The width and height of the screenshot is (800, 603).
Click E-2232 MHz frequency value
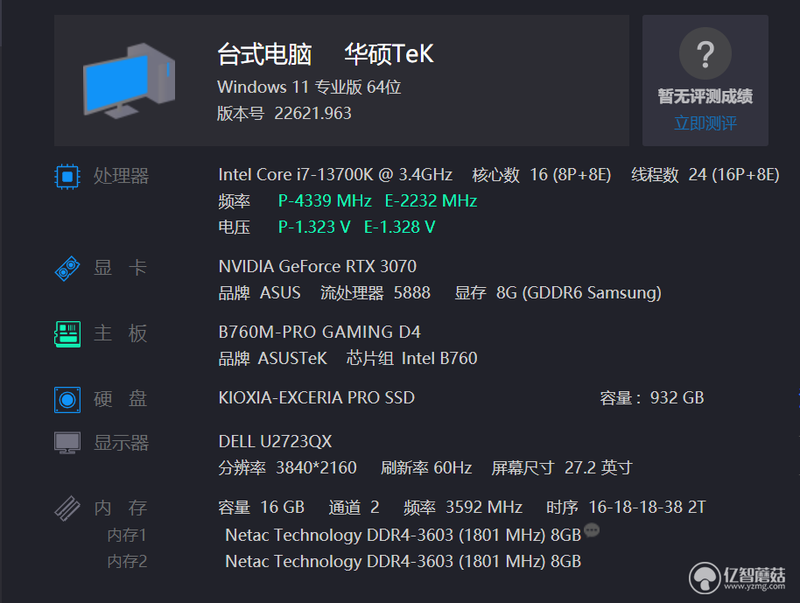(x=431, y=201)
